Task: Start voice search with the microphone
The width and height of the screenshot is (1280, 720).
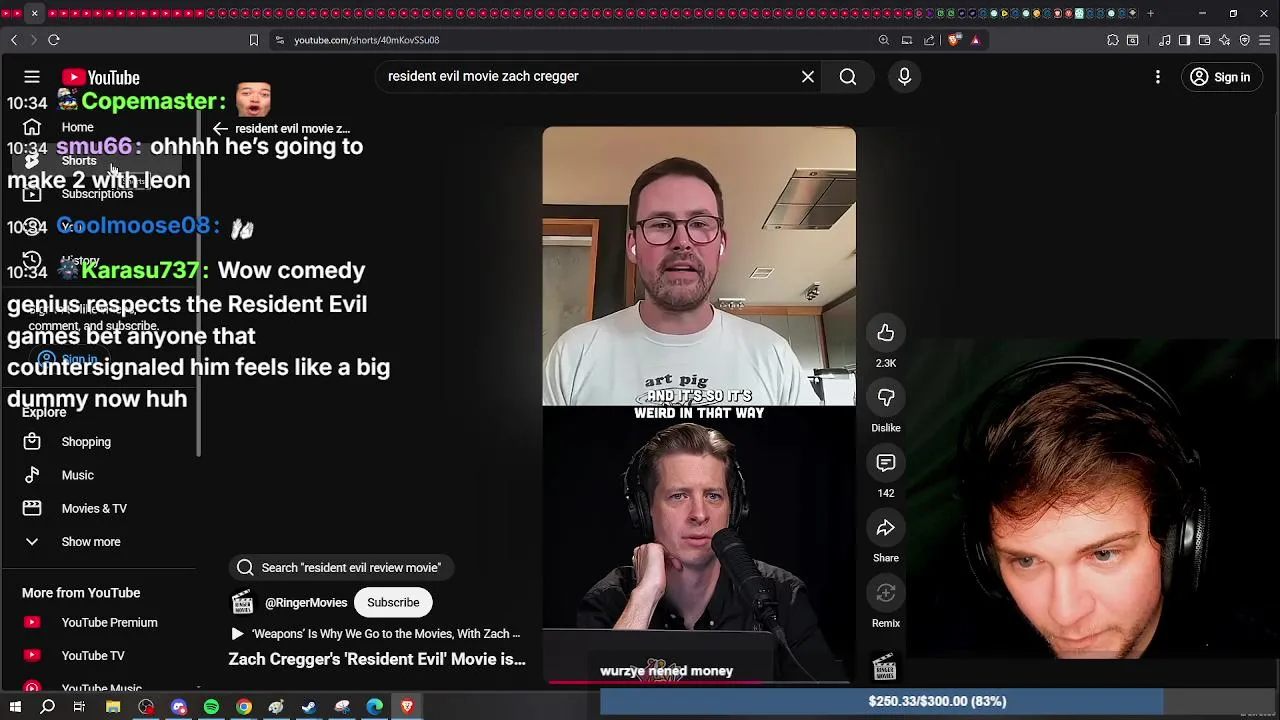Action: point(904,77)
